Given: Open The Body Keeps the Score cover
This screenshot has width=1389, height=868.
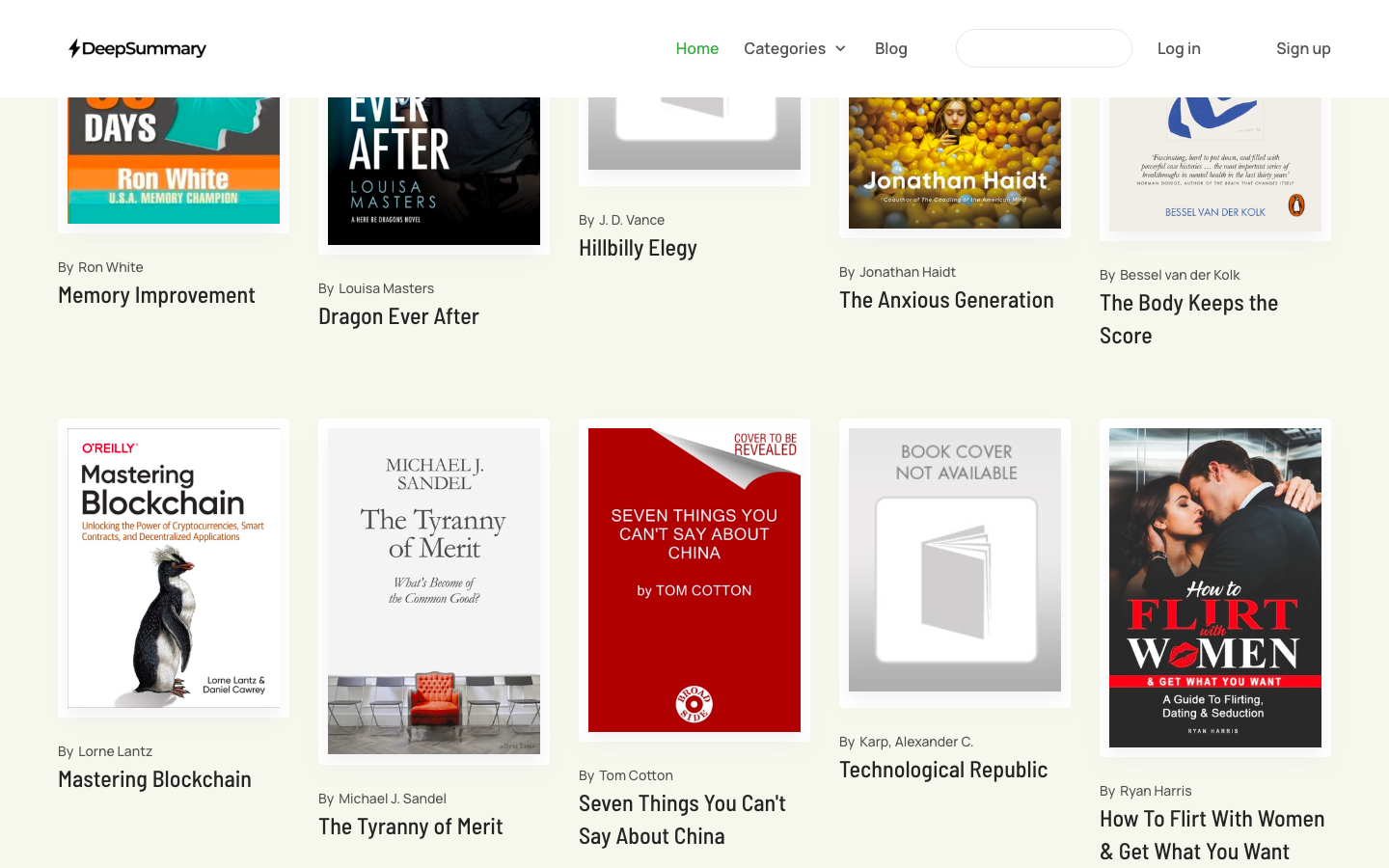Looking at the screenshot, I should point(1215,164).
